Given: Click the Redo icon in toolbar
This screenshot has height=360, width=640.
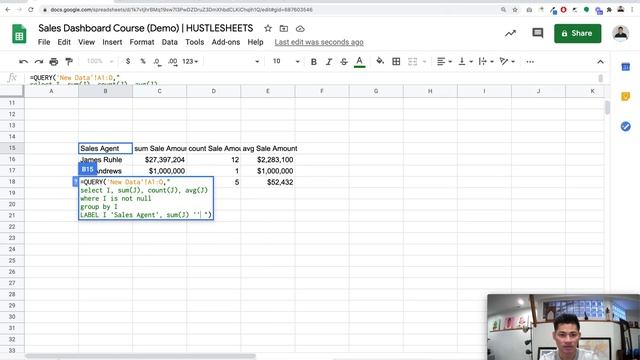Looking at the screenshot, I should (39, 62).
